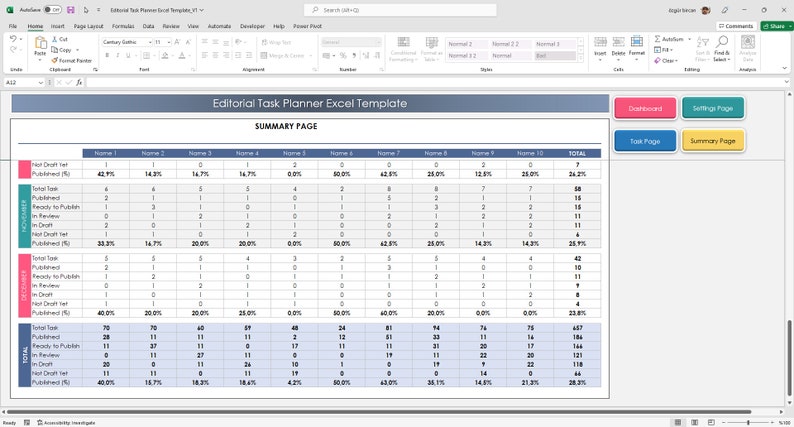Viewport: 794px width, 427px height.
Task: Open Sort & Filter
Action: coord(703,49)
